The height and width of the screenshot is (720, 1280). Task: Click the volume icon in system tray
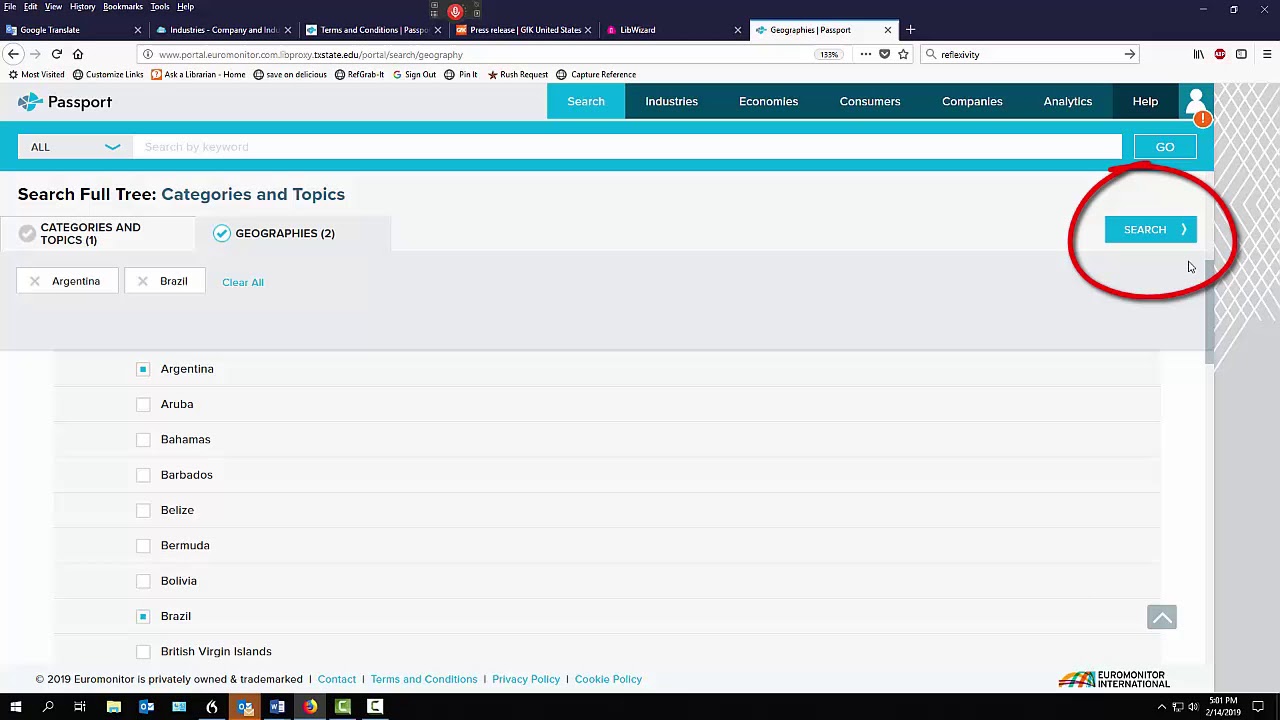click(1192, 707)
